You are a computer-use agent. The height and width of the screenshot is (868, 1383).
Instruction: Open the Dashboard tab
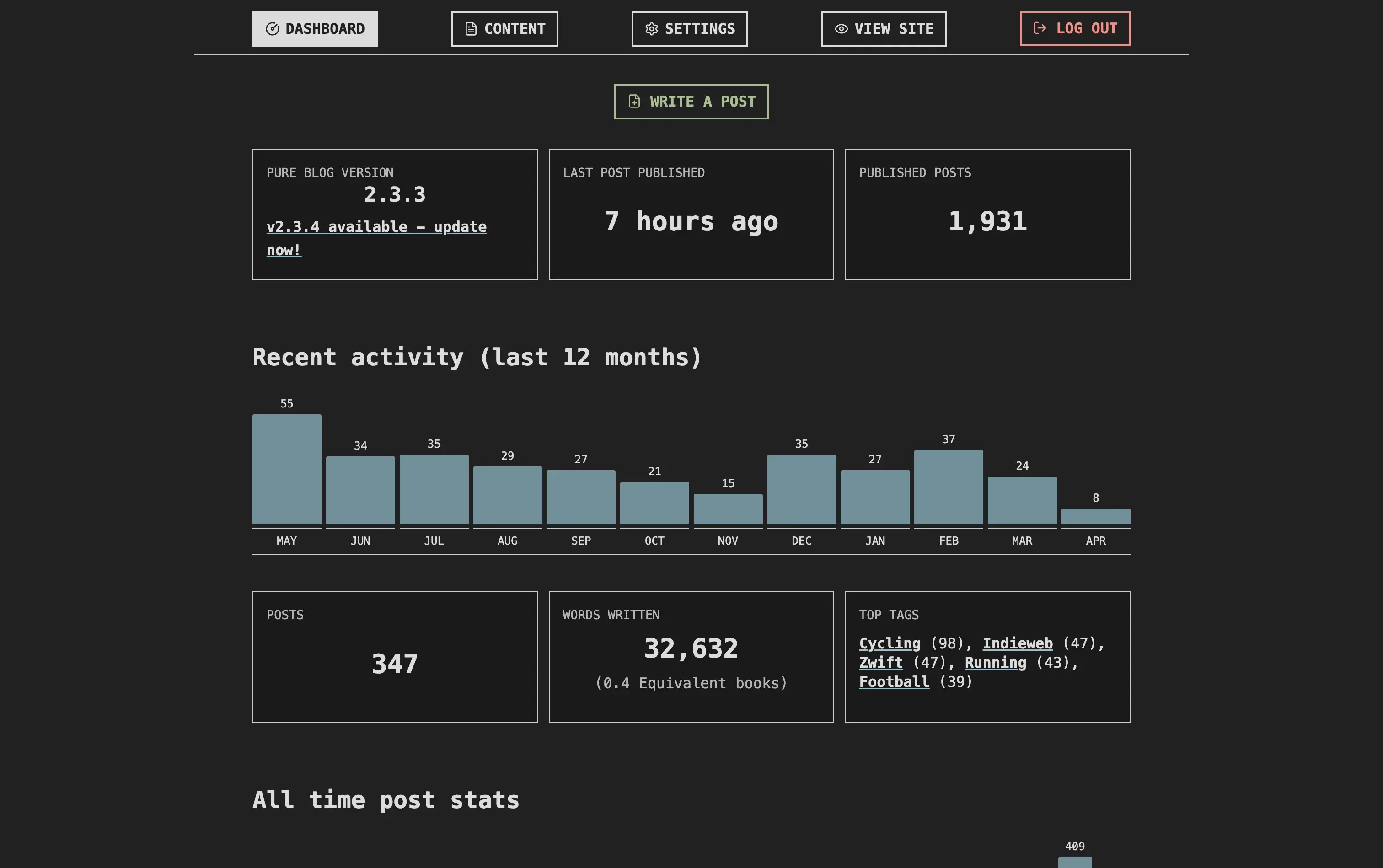coord(315,29)
